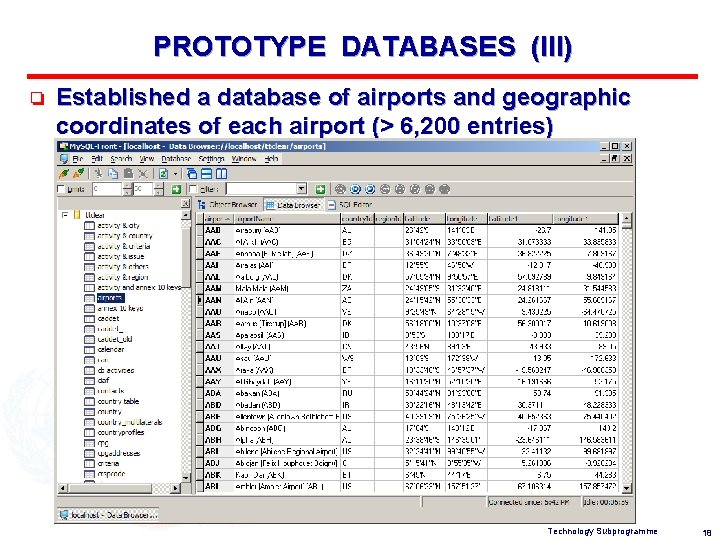
Task: Click the tile vertically toolbar icon
Action: pyautogui.click(x=221, y=174)
